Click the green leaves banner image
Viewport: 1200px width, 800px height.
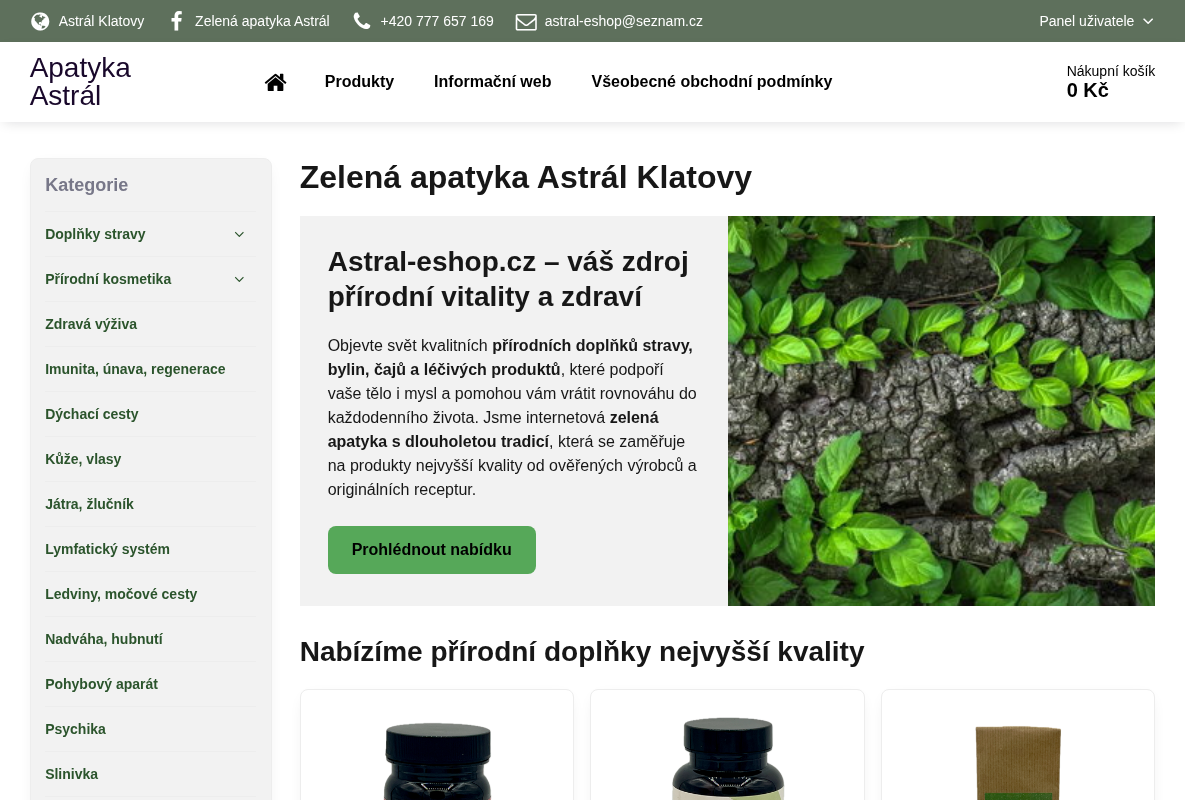(941, 411)
